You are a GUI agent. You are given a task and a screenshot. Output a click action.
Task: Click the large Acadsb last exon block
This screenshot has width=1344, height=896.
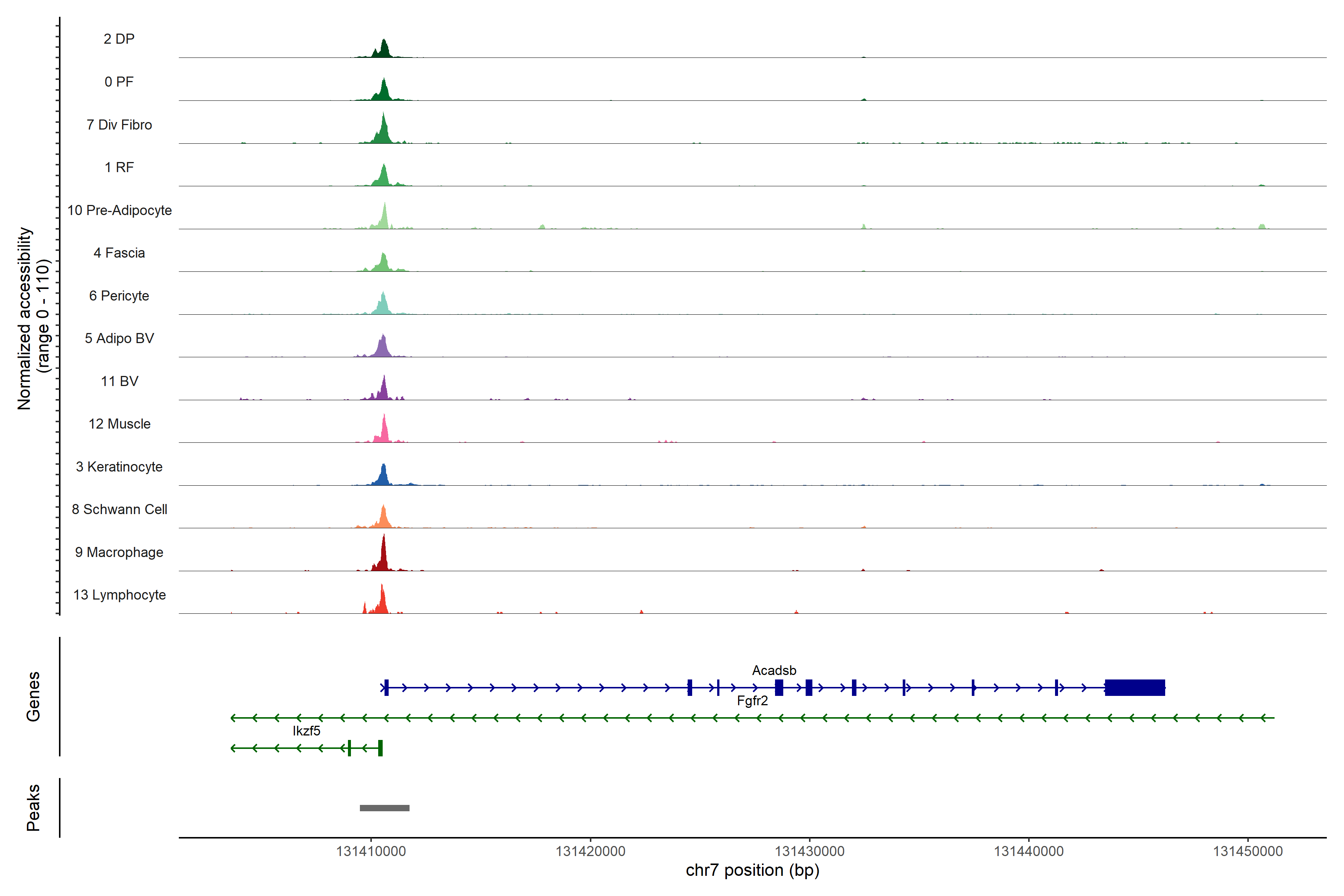tap(1134, 687)
